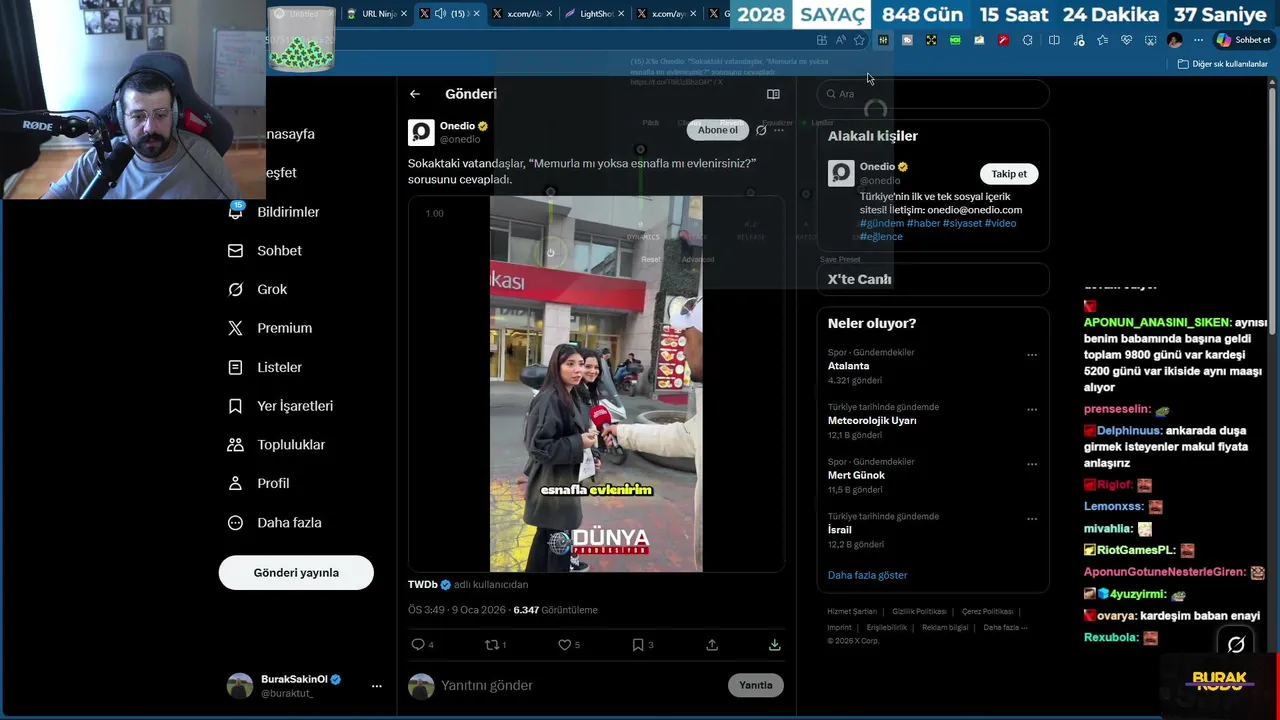Image resolution: width=1280 pixels, height=720 pixels.
Task: Open Çerez Politikası footer link
Action: click(987, 611)
